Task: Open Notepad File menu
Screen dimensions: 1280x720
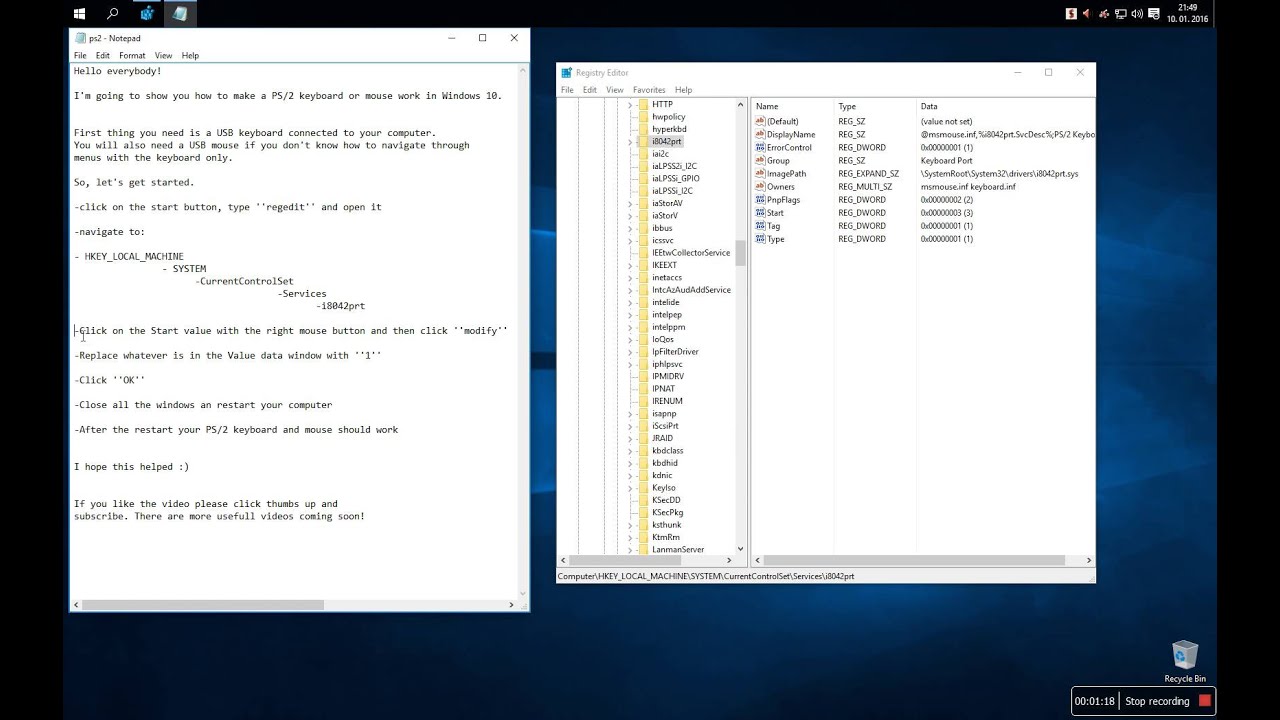Action: [80, 56]
